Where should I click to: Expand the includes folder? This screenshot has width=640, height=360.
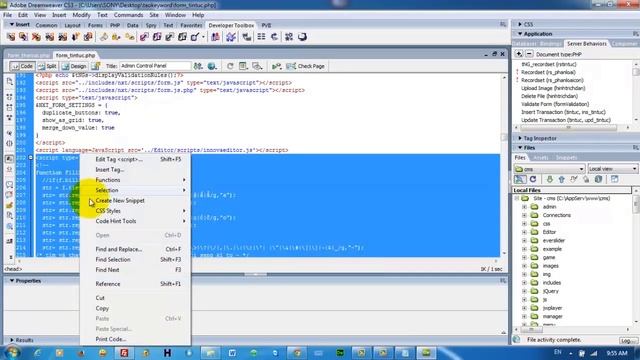524,283
